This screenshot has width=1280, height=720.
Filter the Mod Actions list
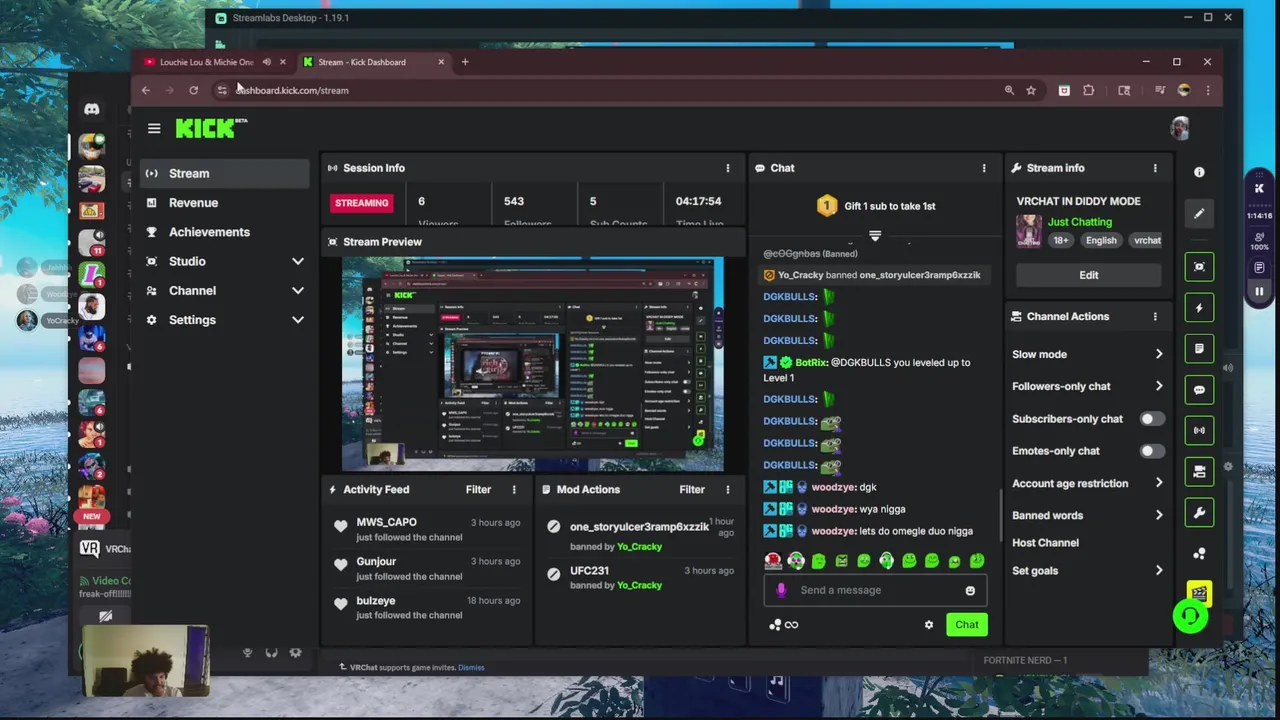[x=692, y=490]
